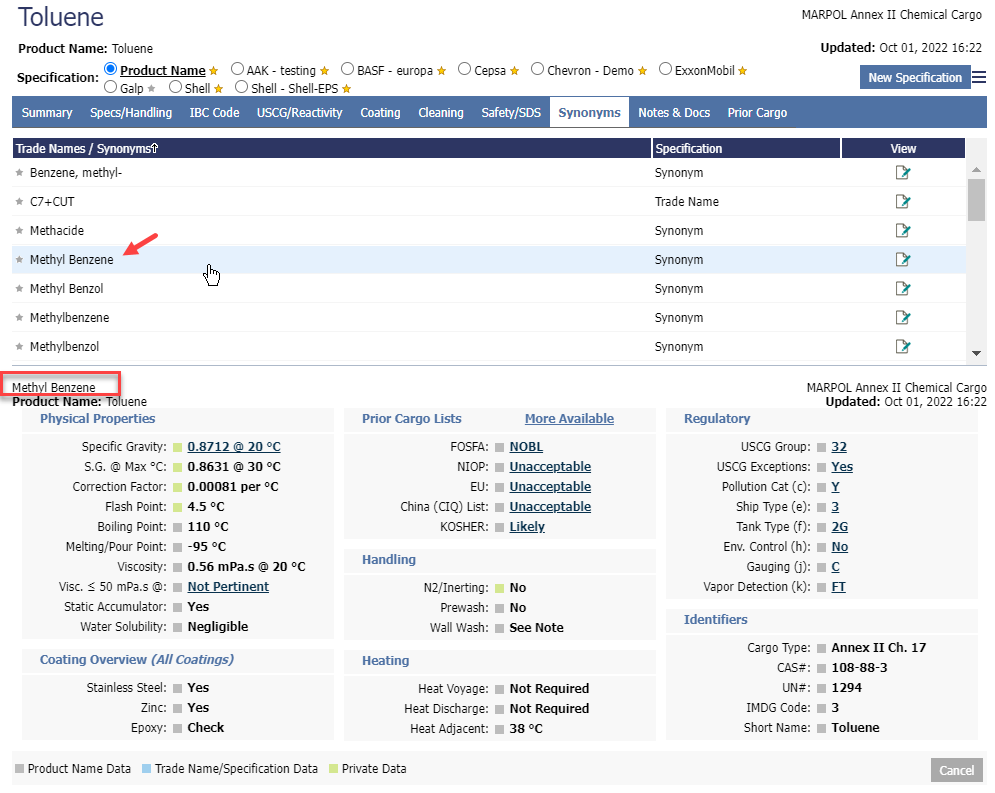Viewport: 995px width, 793px height.
Task: Sort by Trade Names / Synonyms column header
Action: pos(88,149)
